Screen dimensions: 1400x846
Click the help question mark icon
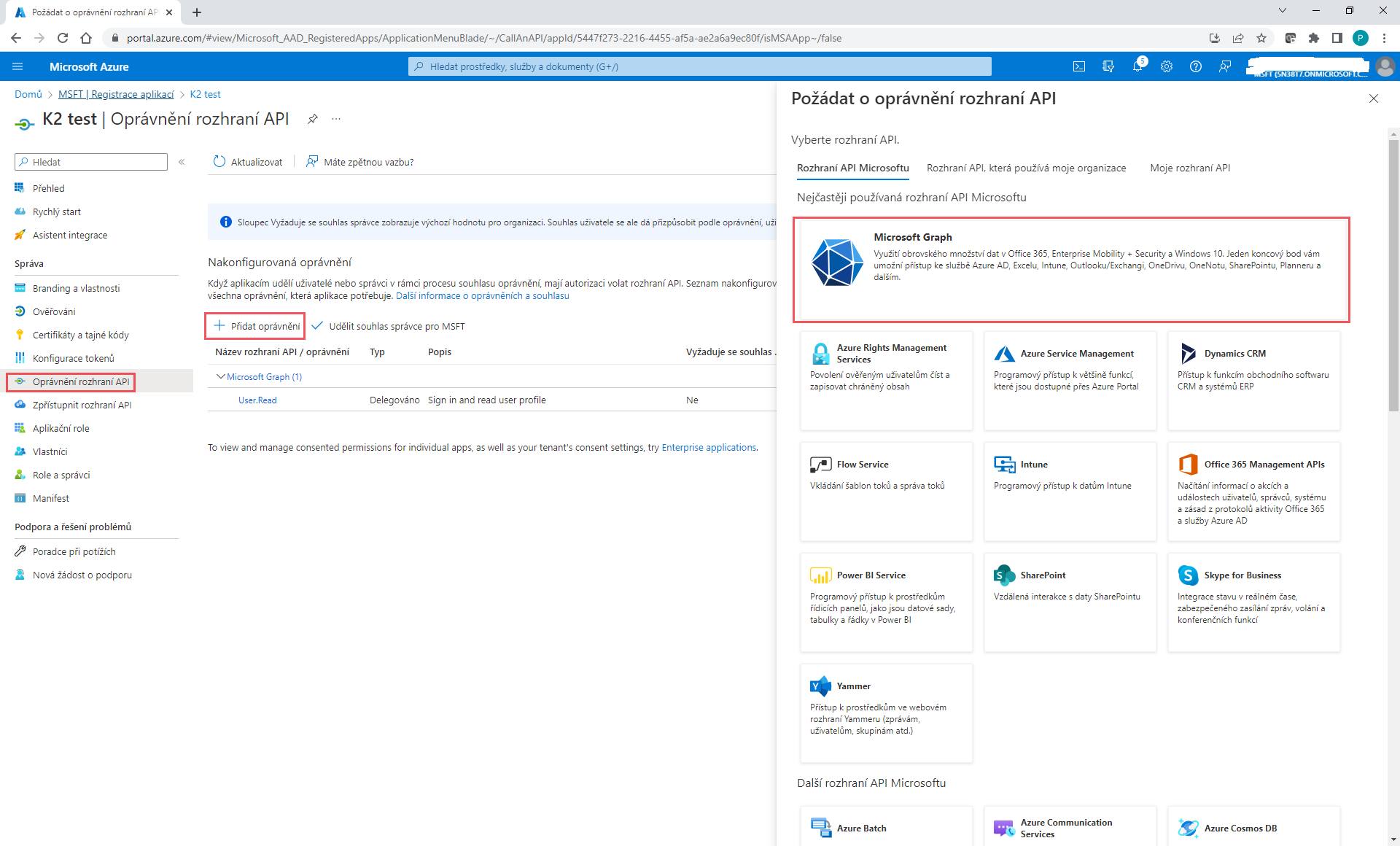click(x=1196, y=66)
